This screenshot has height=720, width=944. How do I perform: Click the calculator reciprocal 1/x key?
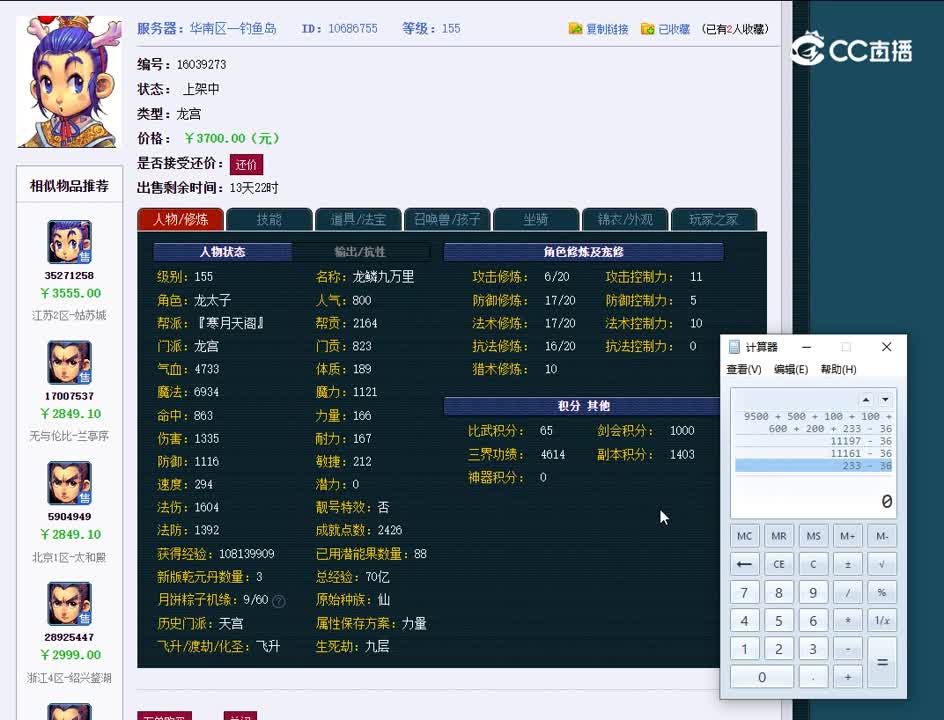[882, 620]
